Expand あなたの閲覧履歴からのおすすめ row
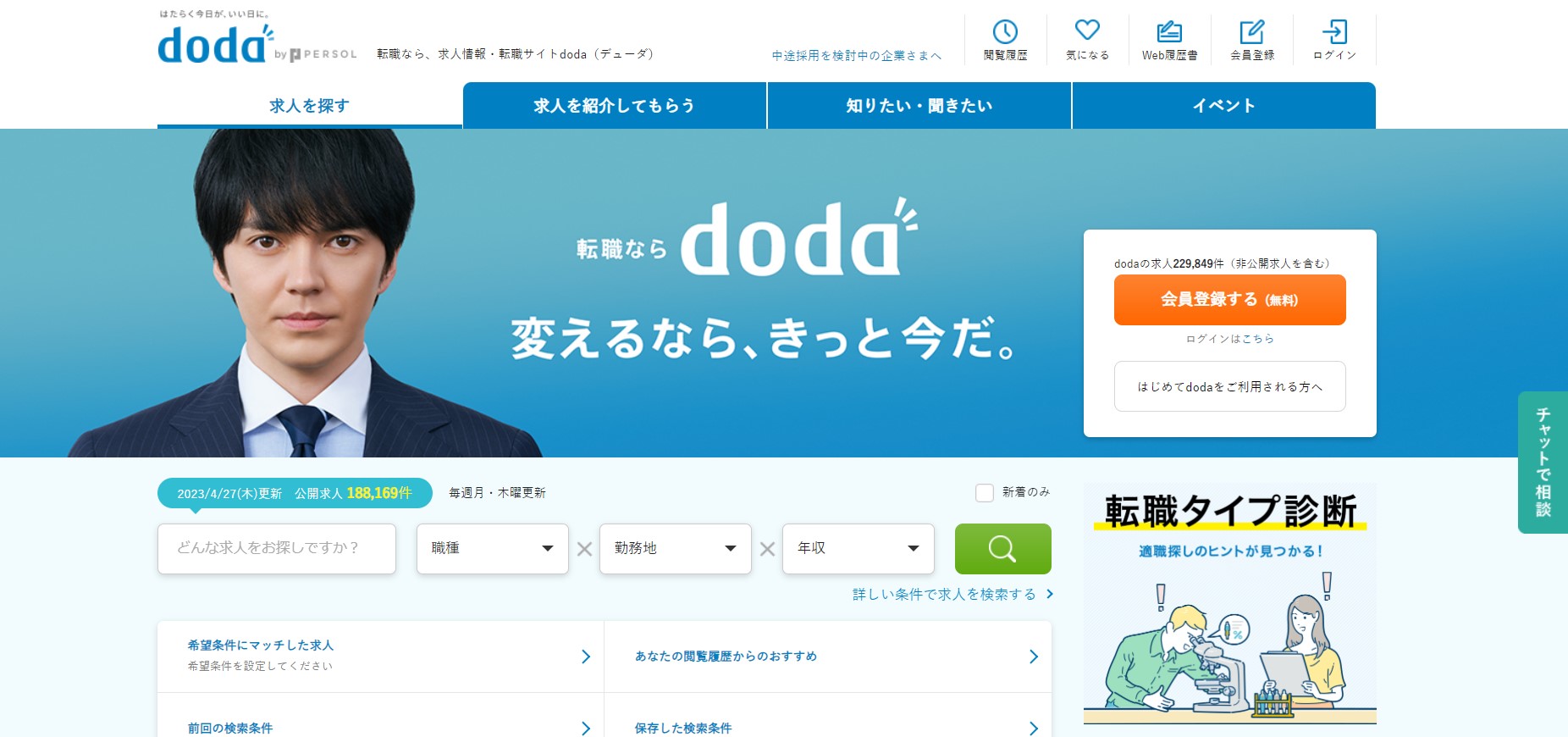 point(828,657)
